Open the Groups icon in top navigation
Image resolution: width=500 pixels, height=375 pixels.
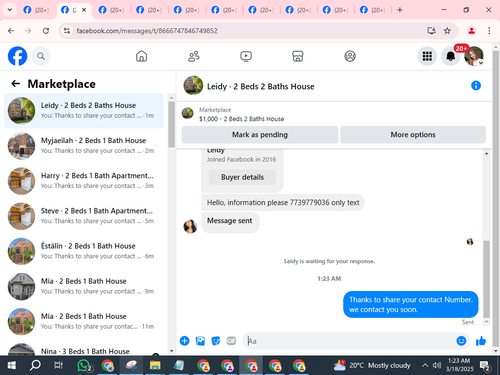click(x=350, y=56)
